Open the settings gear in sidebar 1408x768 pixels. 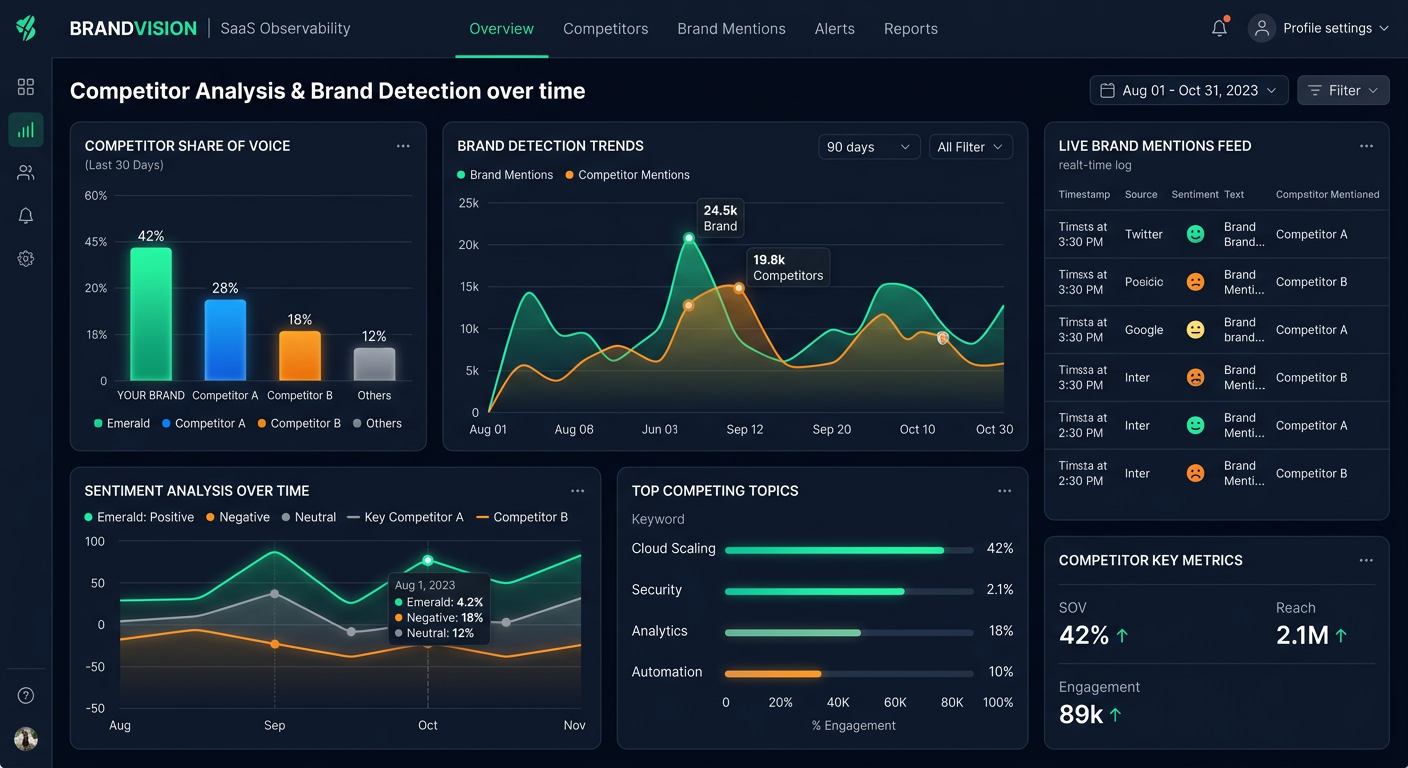(26, 258)
